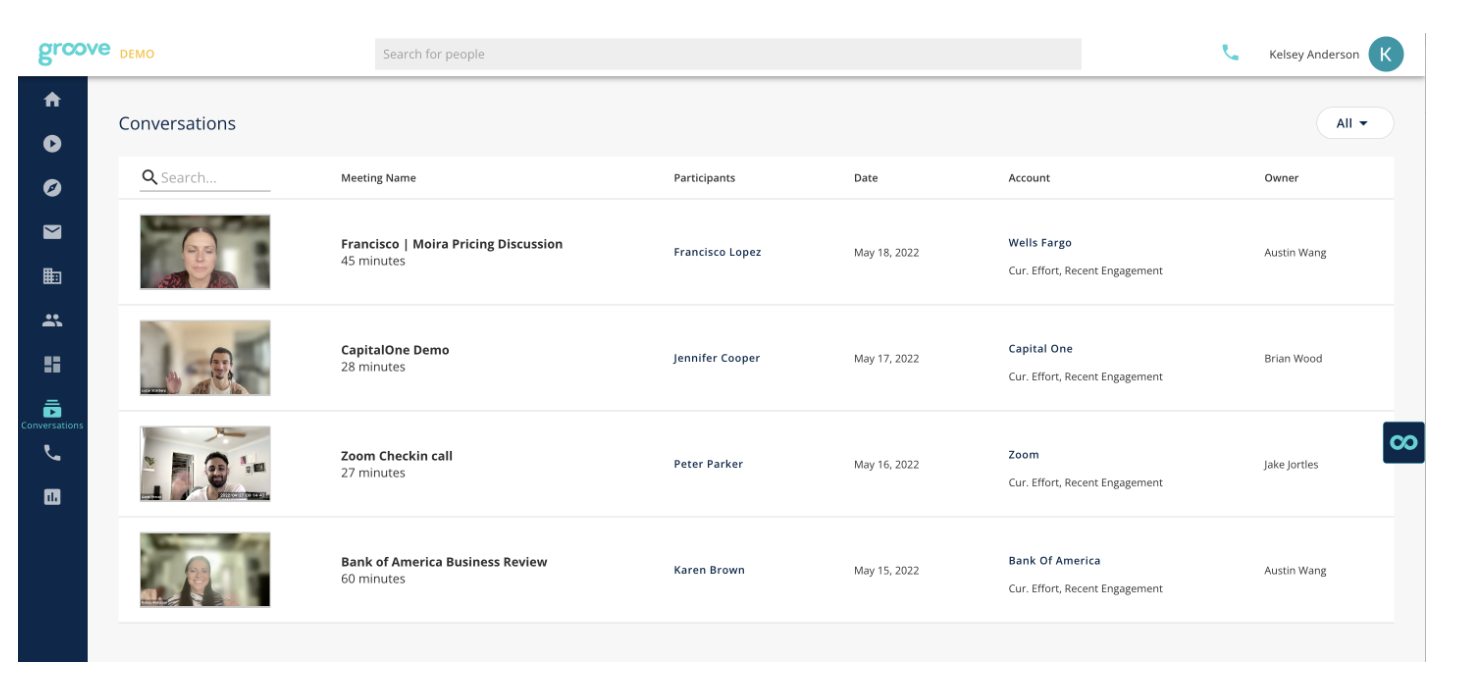Click the 27 minutes duration text

373,473
